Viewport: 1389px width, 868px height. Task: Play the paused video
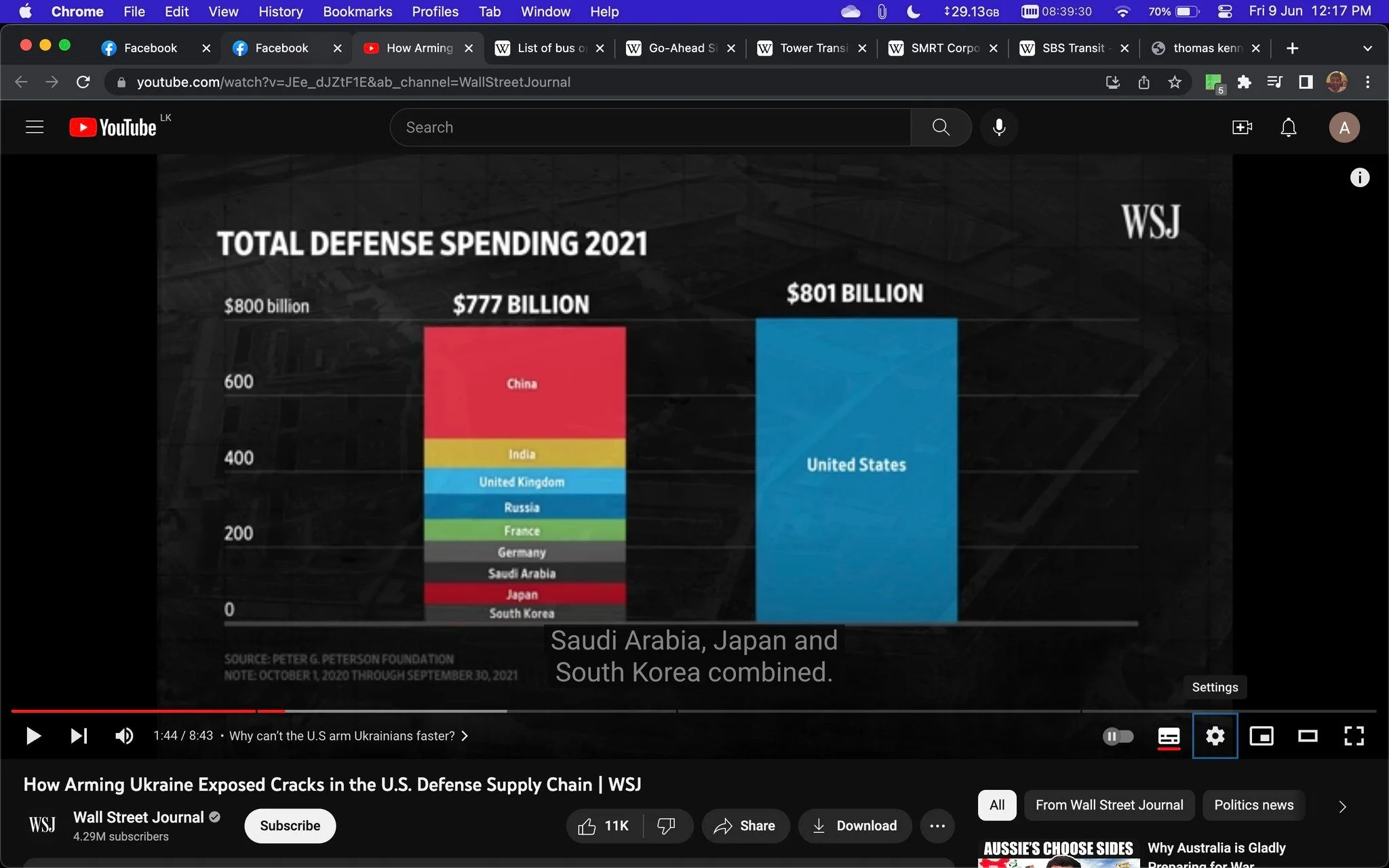33,736
